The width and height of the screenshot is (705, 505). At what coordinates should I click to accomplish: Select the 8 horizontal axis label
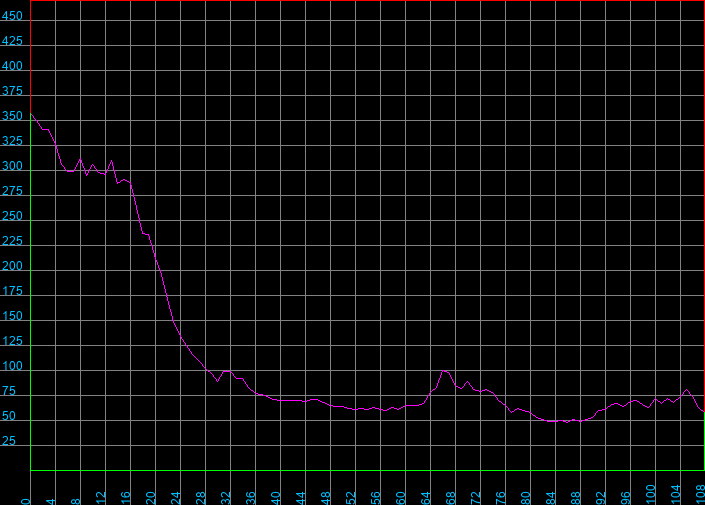76,501
